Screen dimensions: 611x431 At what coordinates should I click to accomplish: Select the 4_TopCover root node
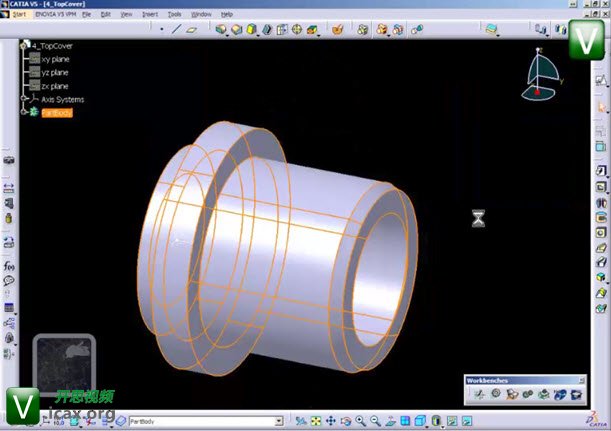pos(52,46)
